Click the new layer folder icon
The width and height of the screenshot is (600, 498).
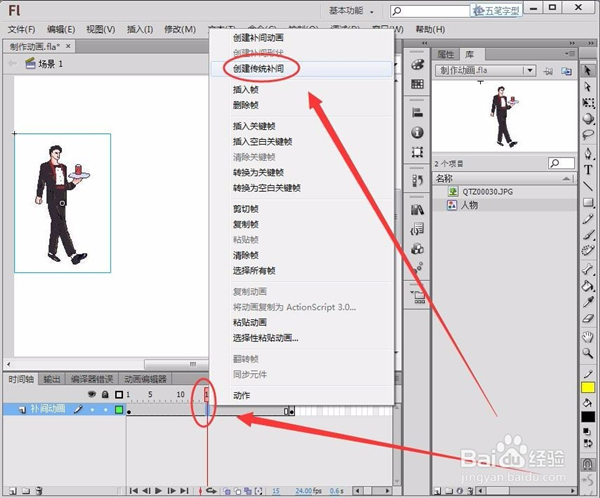[26, 491]
